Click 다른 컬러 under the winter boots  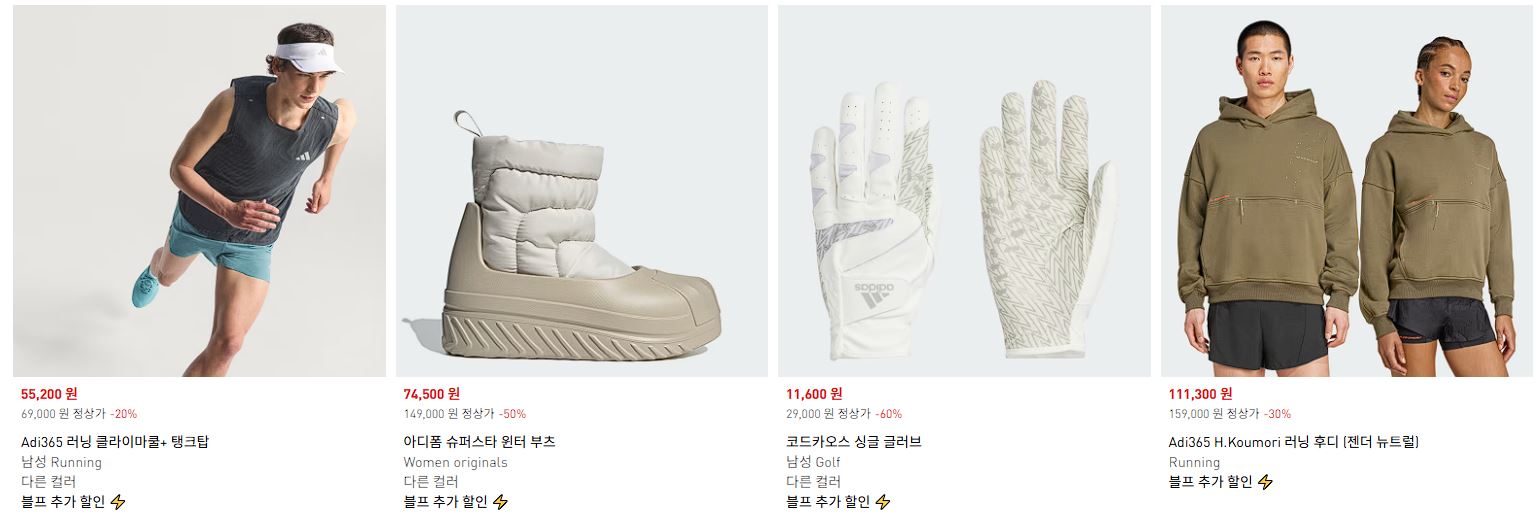431,482
